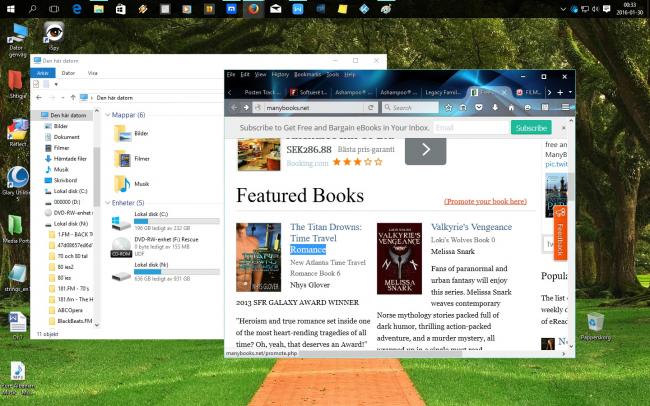Open the Musik folder under Mappar
The width and height of the screenshot is (650, 406).
tap(131, 184)
